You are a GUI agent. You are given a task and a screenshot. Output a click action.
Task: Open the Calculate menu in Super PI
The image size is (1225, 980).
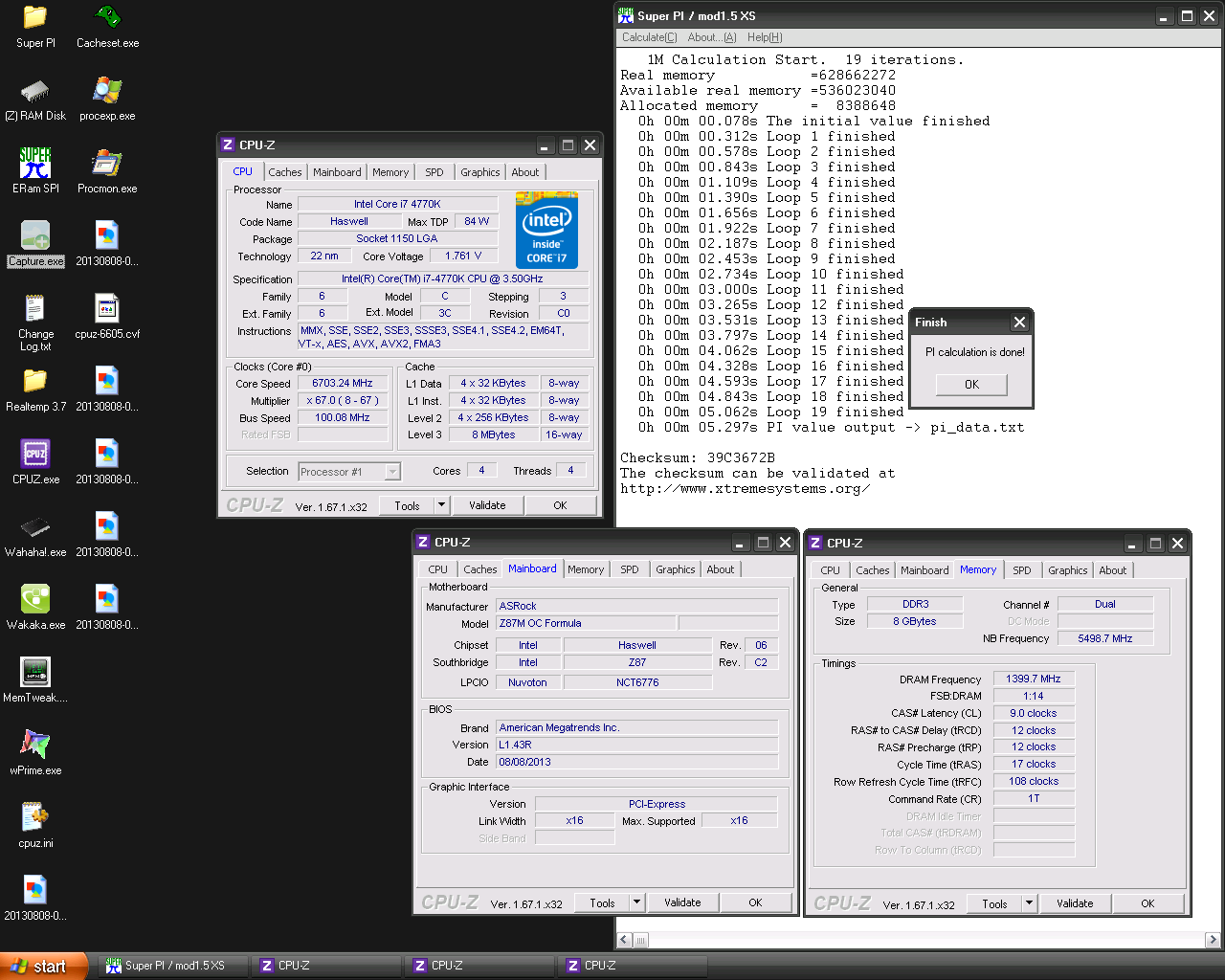pos(649,37)
